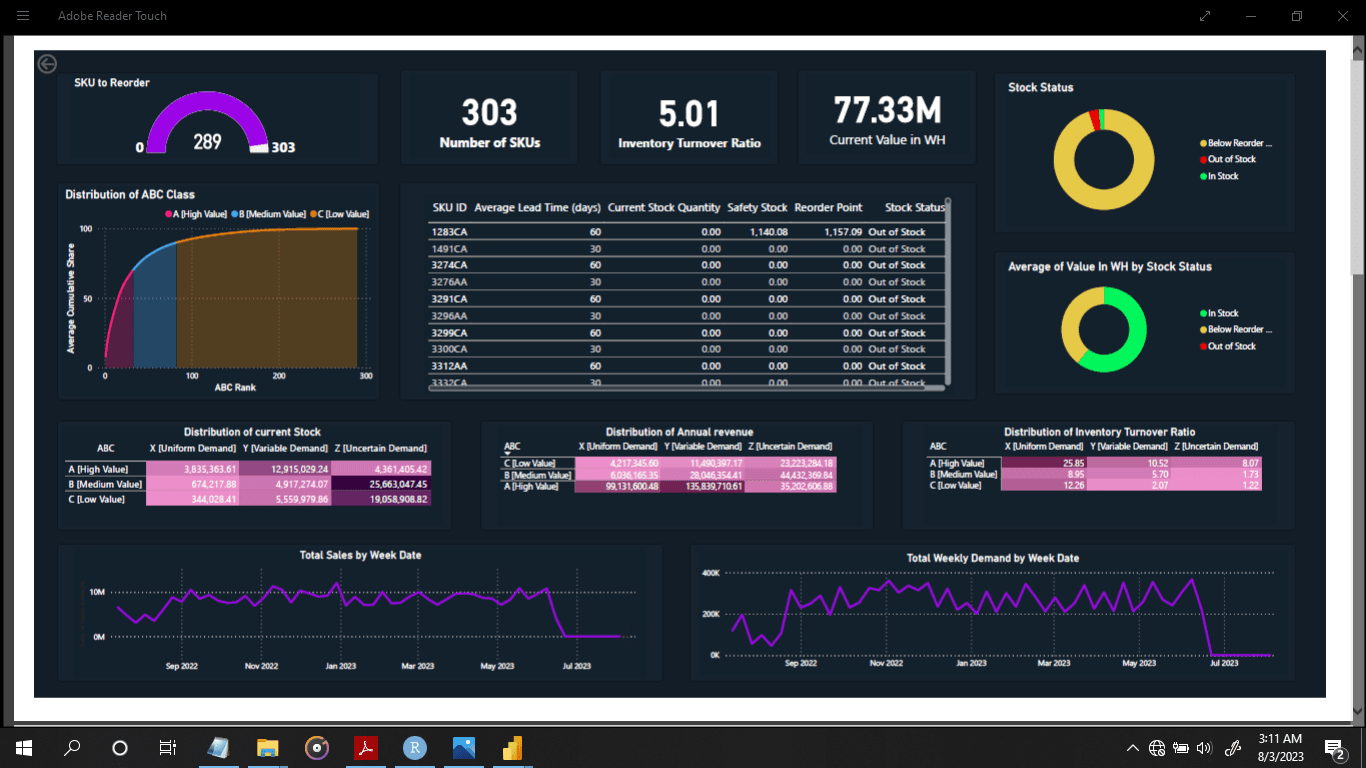Open Task View from the taskbar
This screenshot has width=1366, height=768.
pyautogui.click(x=168, y=748)
